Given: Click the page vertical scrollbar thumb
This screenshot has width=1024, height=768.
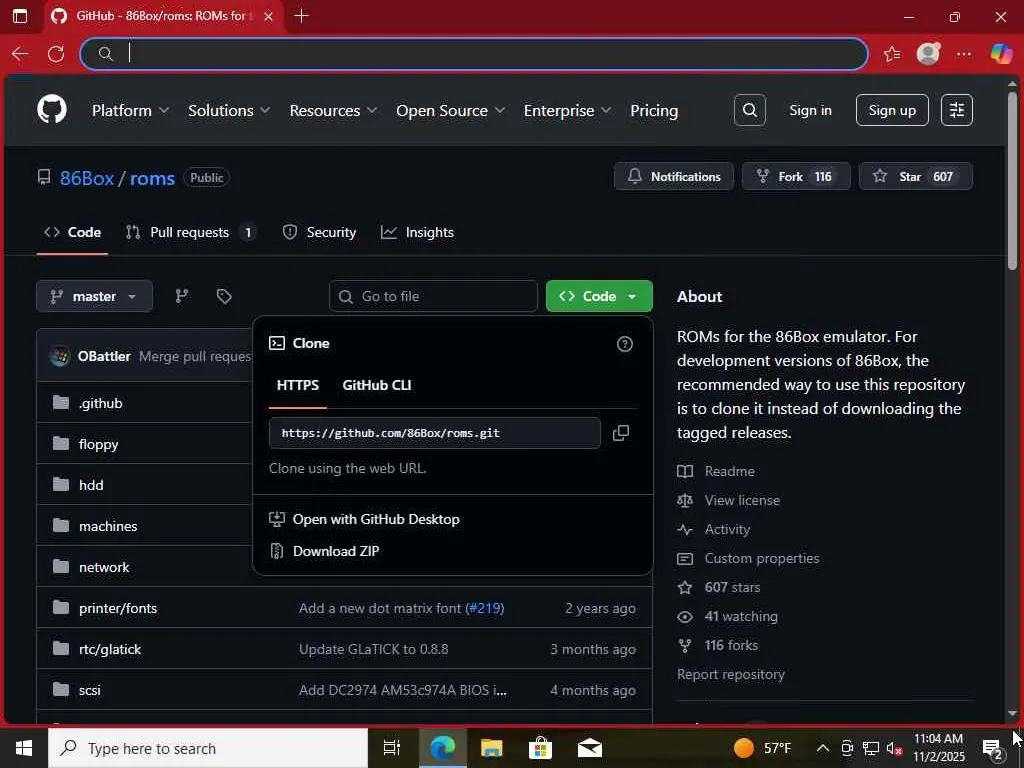Looking at the screenshot, I should [1013, 180].
